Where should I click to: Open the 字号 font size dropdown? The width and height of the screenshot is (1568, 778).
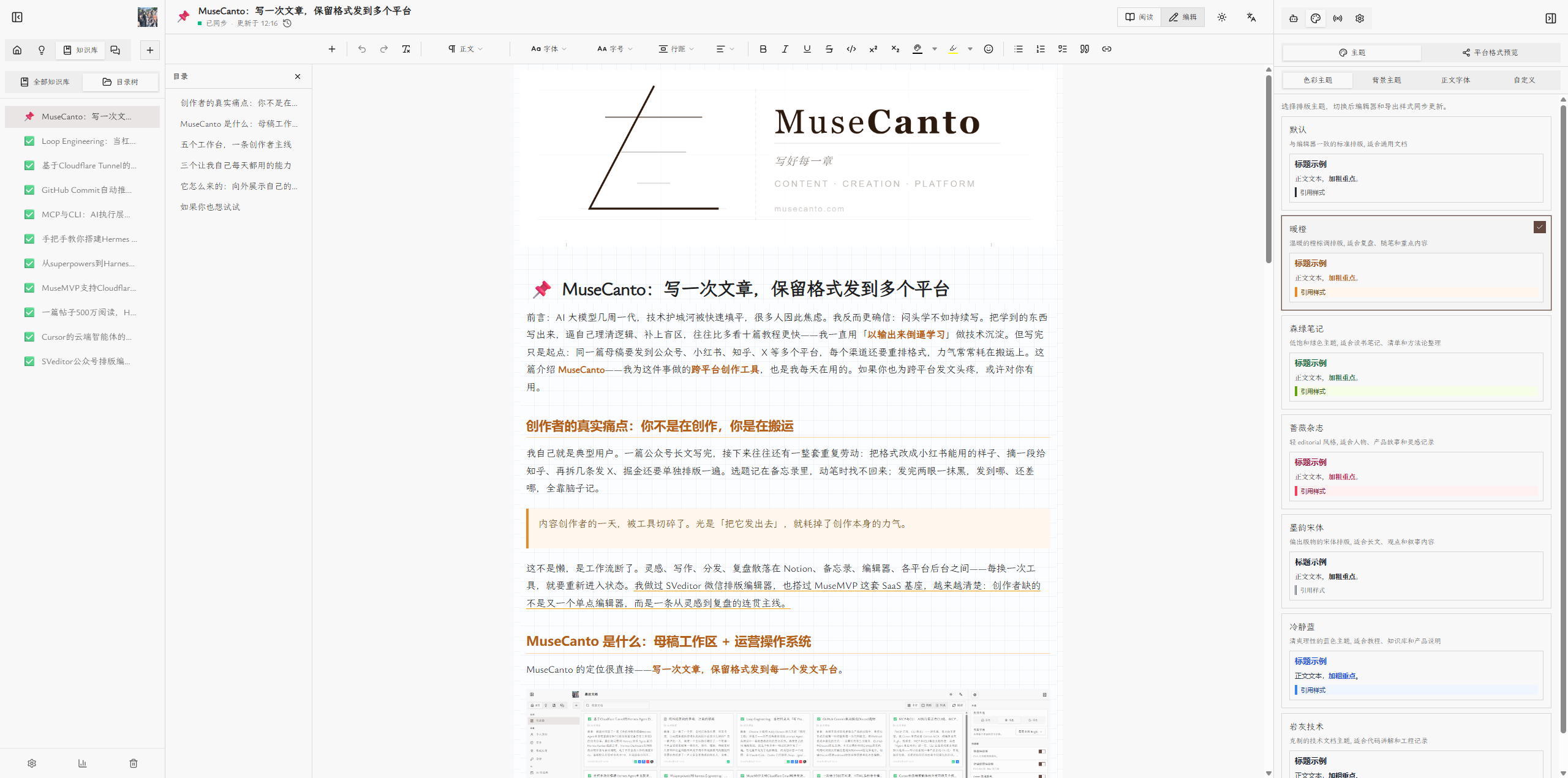click(x=615, y=49)
